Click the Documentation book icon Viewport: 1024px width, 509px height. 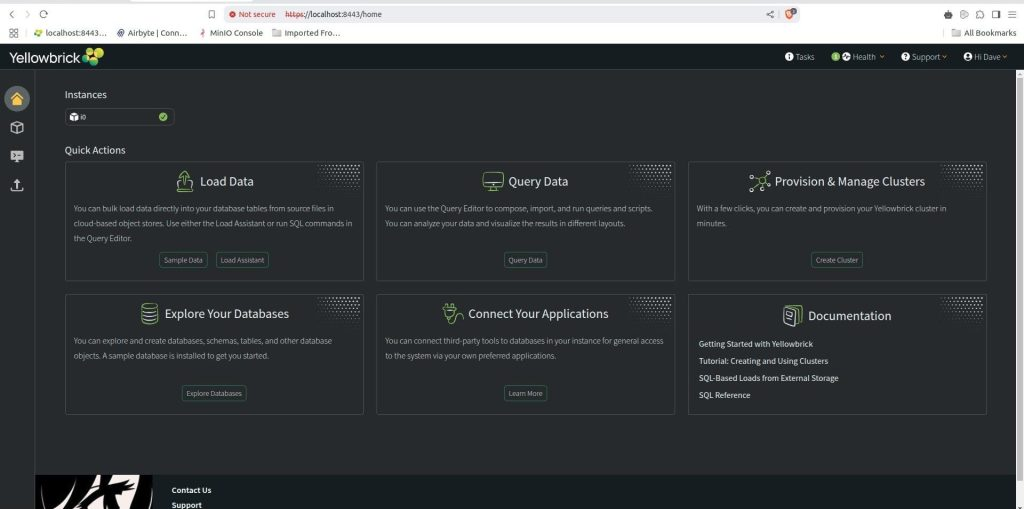pyautogui.click(x=792, y=316)
